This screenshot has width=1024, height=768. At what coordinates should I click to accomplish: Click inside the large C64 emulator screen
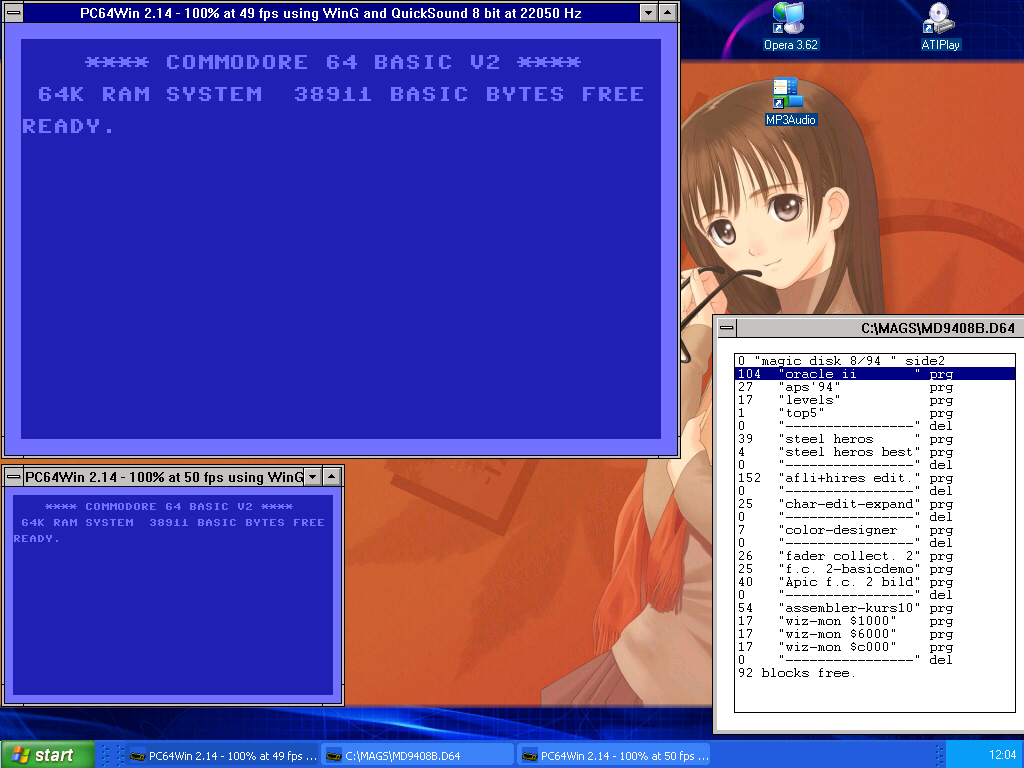tap(341, 239)
